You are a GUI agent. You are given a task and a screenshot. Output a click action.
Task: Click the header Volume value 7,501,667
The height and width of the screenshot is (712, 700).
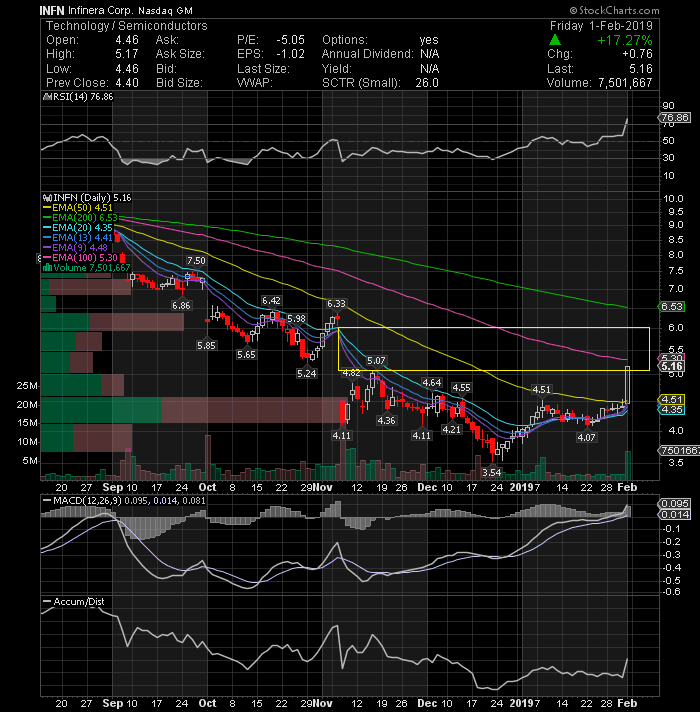(625, 83)
